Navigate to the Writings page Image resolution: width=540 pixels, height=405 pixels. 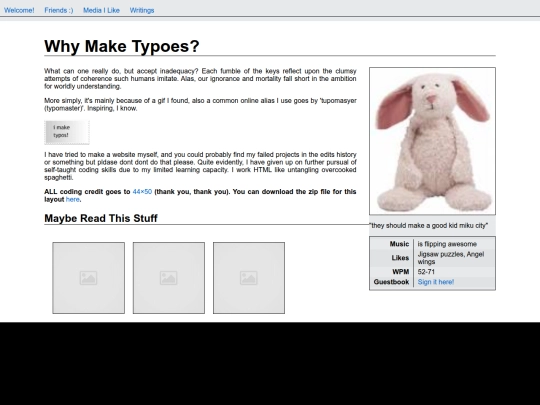142,10
